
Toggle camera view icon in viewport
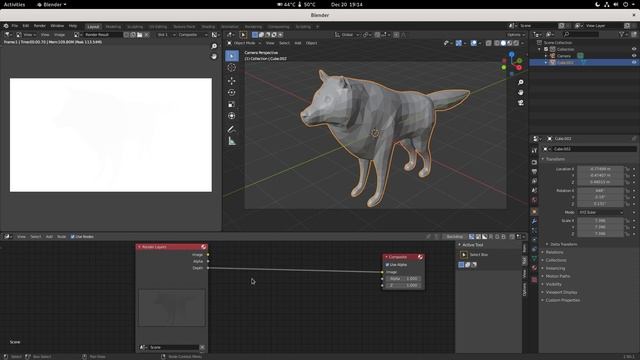pyautogui.click(x=521, y=103)
